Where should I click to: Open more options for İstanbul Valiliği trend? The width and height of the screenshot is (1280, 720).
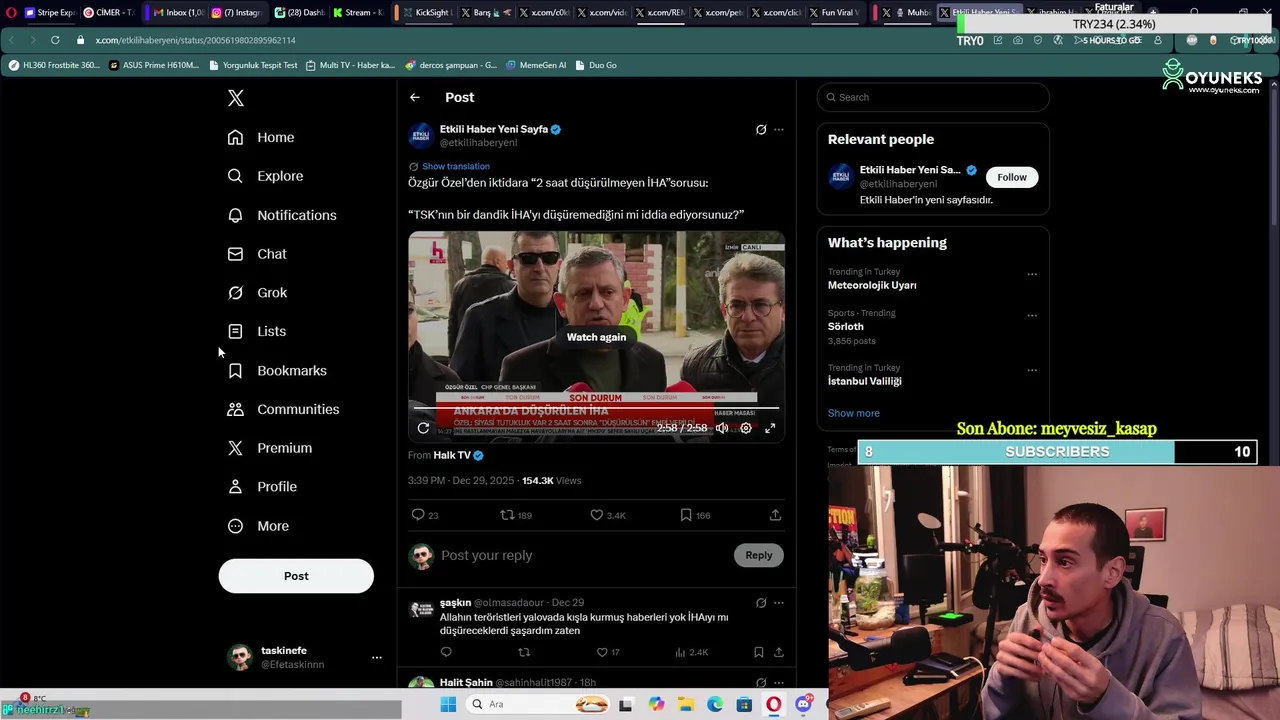coord(1032,370)
